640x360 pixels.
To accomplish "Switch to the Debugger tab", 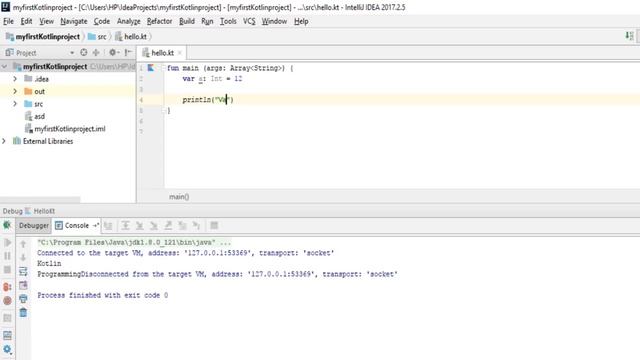I will [x=34, y=225].
